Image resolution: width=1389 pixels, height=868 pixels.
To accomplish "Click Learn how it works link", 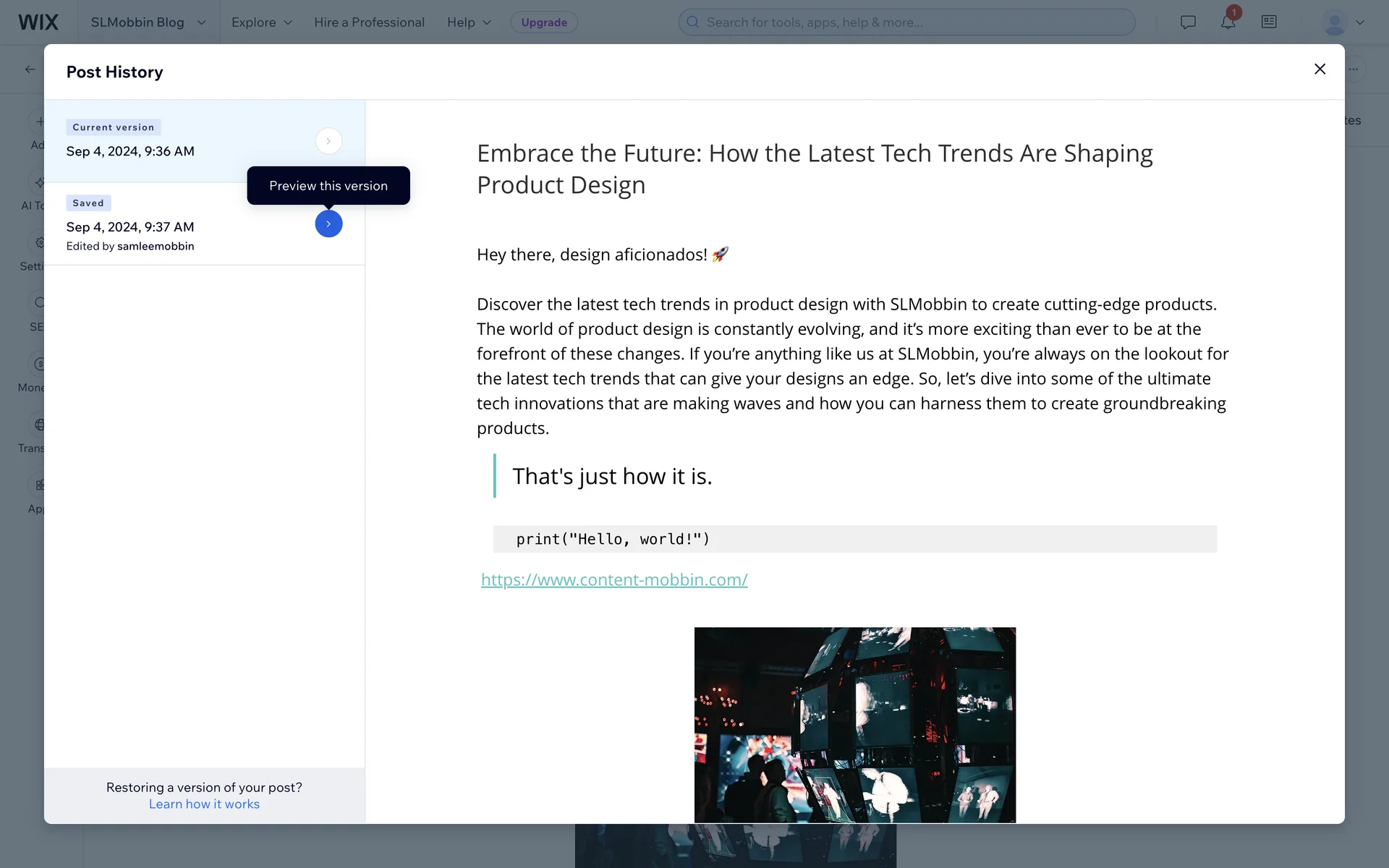I will click(x=204, y=804).
